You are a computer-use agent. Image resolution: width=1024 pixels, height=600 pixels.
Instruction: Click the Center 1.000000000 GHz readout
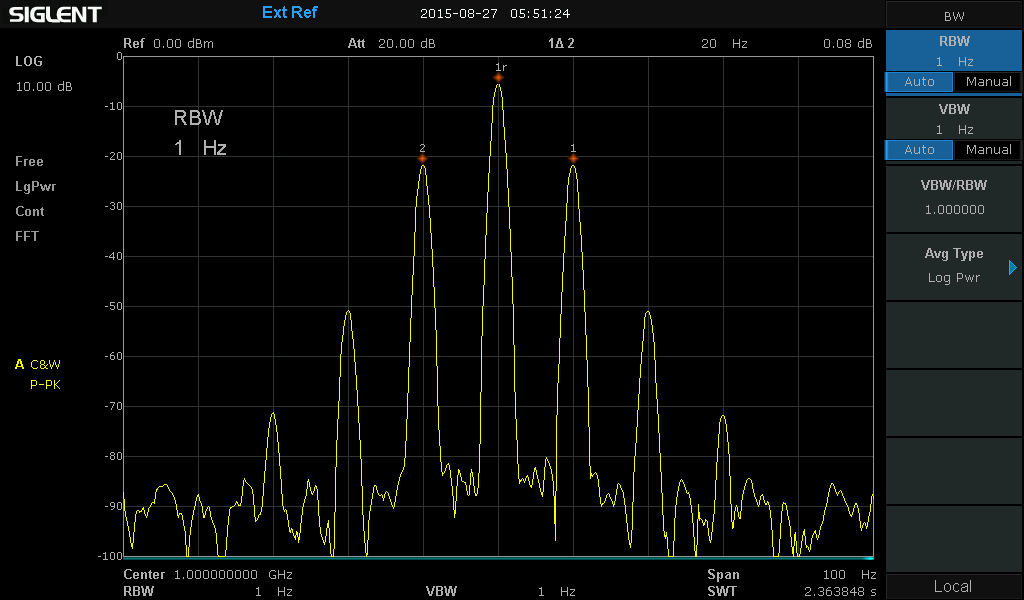click(208, 575)
